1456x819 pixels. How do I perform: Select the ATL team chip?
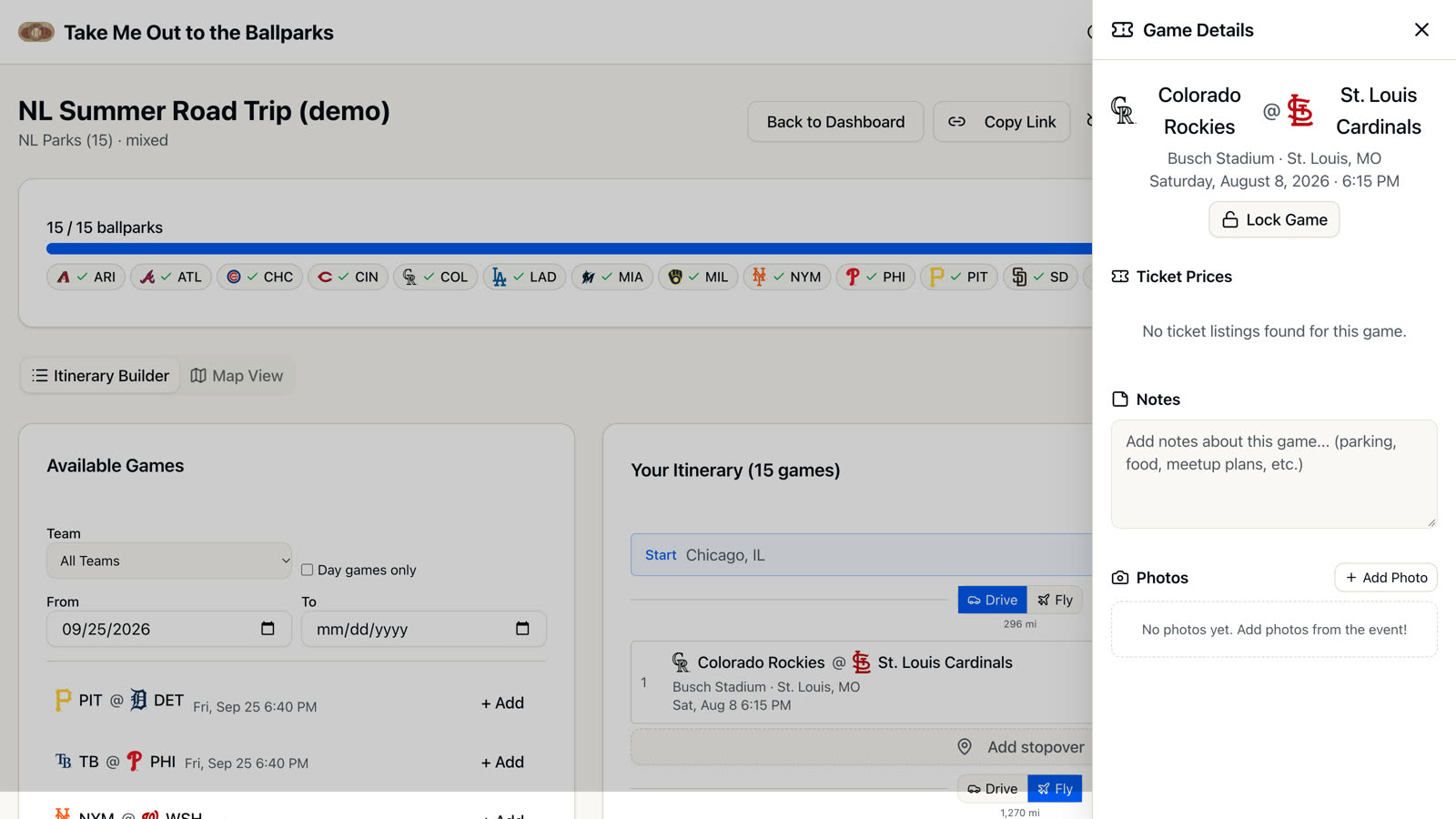(171, 277)
